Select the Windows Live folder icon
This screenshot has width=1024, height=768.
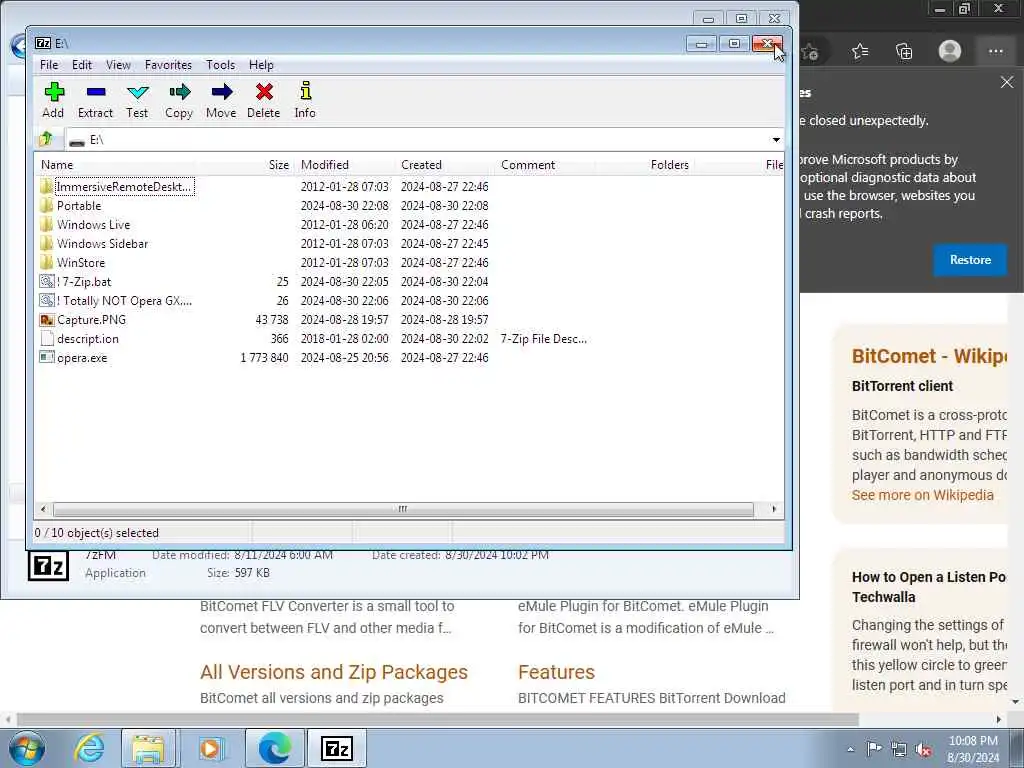[x=46, y=225]
